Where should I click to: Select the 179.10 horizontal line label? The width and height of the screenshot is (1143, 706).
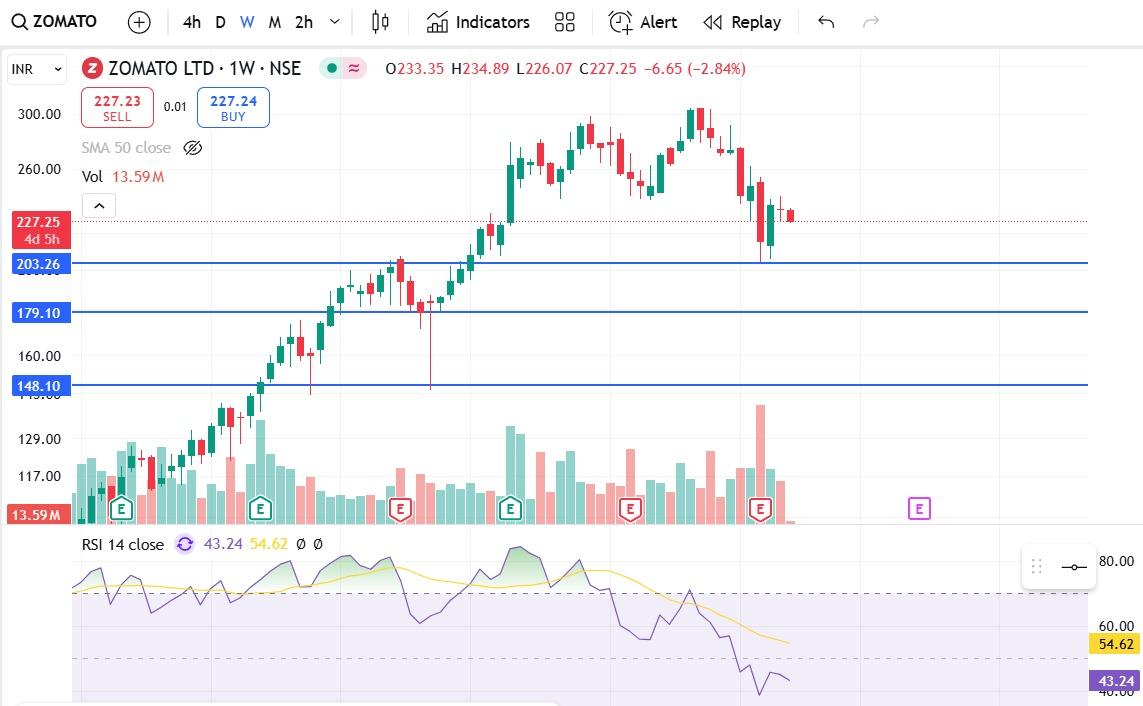click(x=42, y=313)
